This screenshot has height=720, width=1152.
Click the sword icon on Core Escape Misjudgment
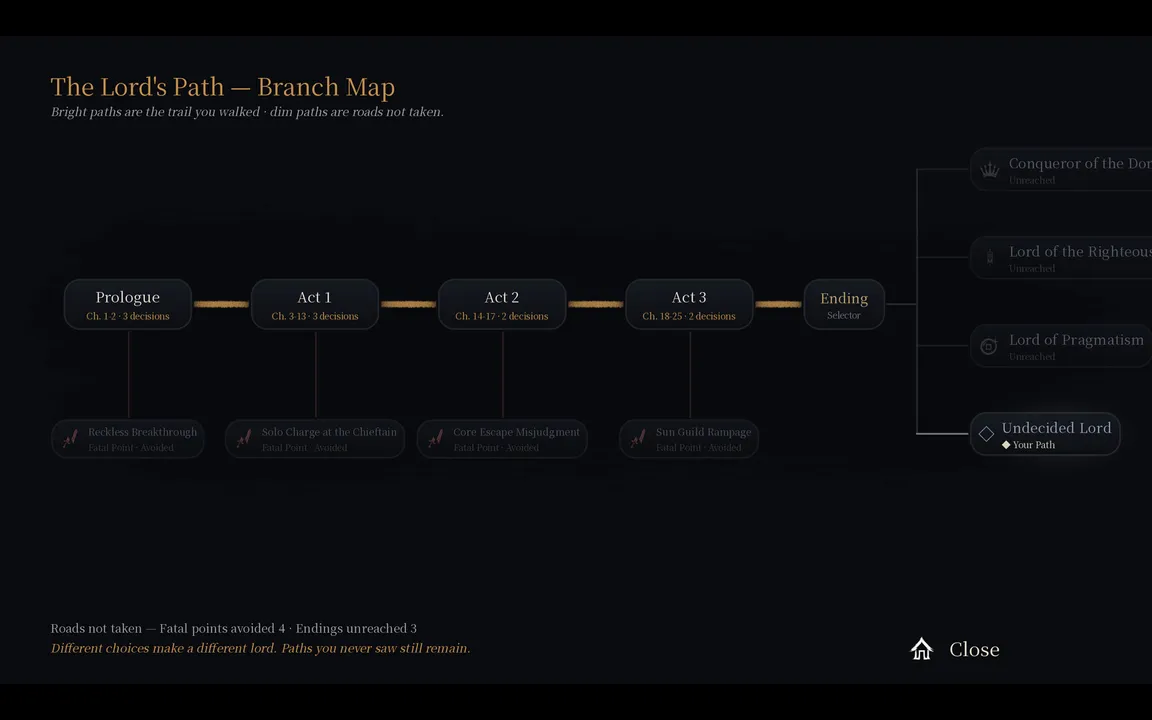click(436, 439)
